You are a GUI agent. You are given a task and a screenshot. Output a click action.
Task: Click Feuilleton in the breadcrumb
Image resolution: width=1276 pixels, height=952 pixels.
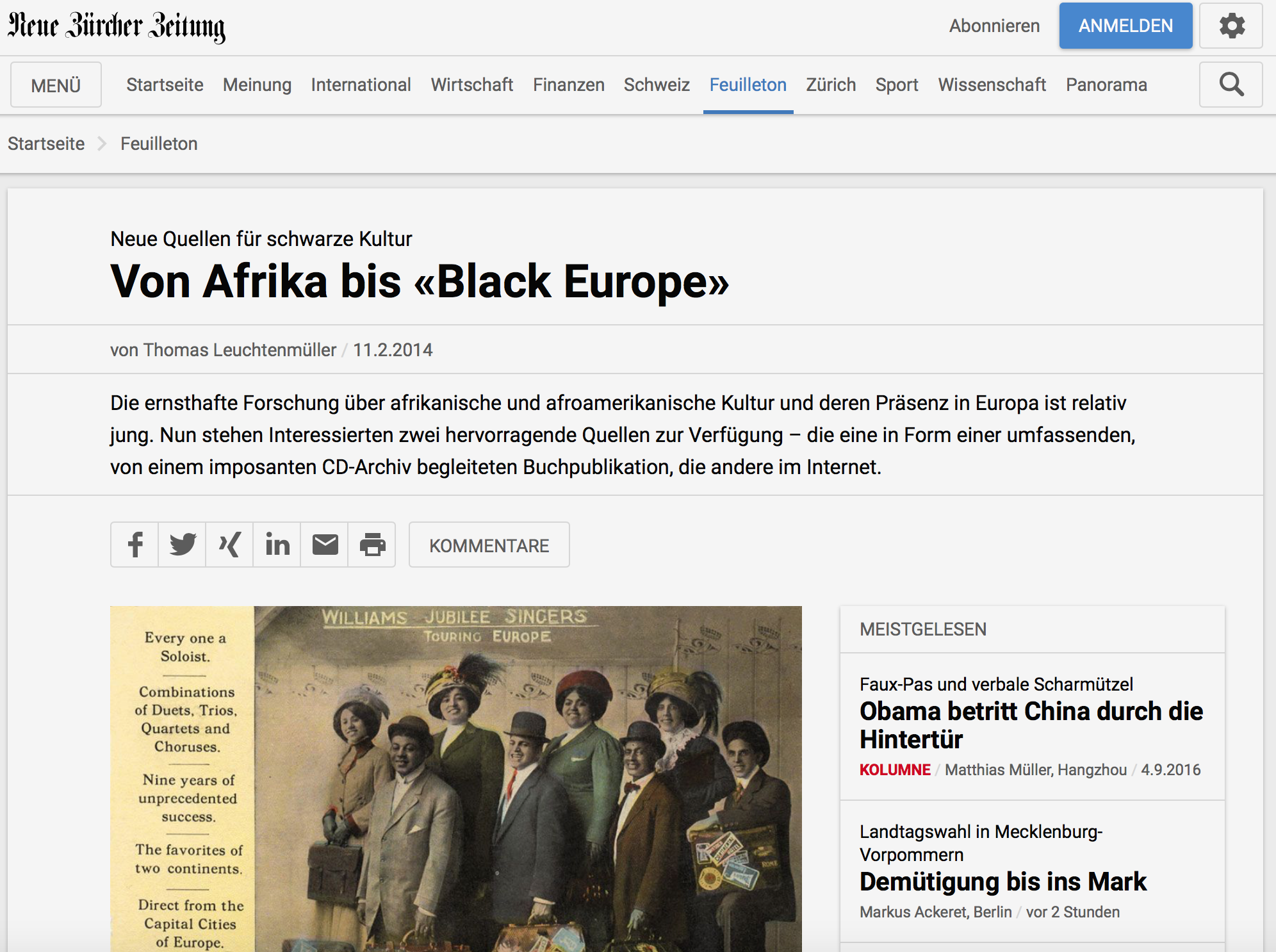click(x=159, y=144)
